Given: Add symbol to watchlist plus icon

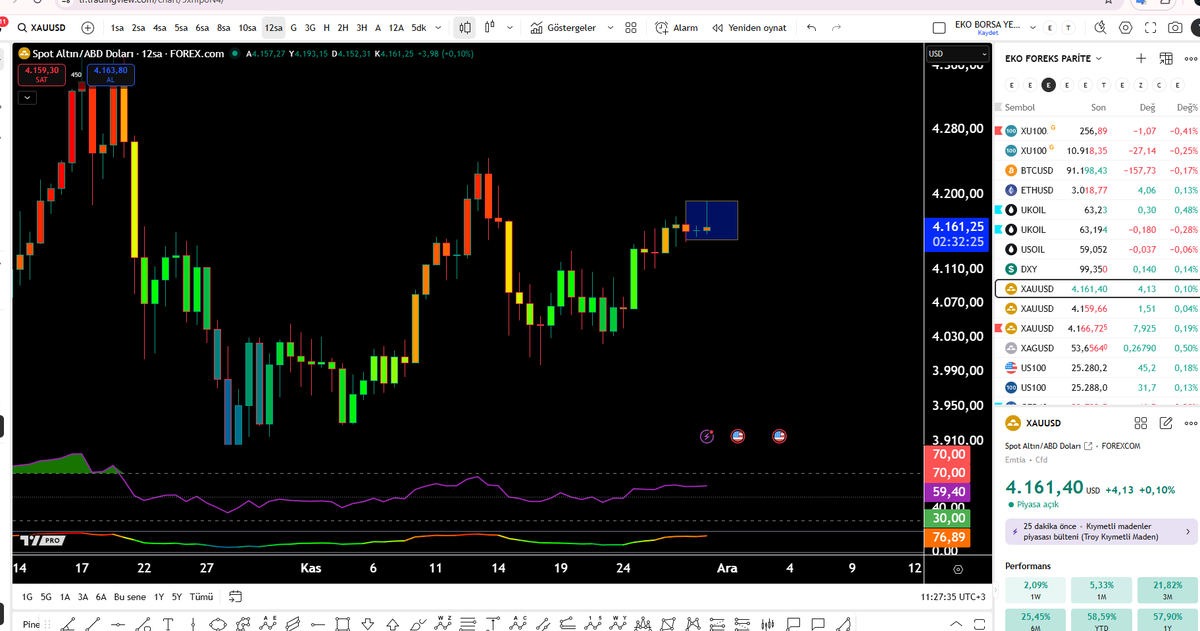Looking at the screenshot, I should point(1141,58).
